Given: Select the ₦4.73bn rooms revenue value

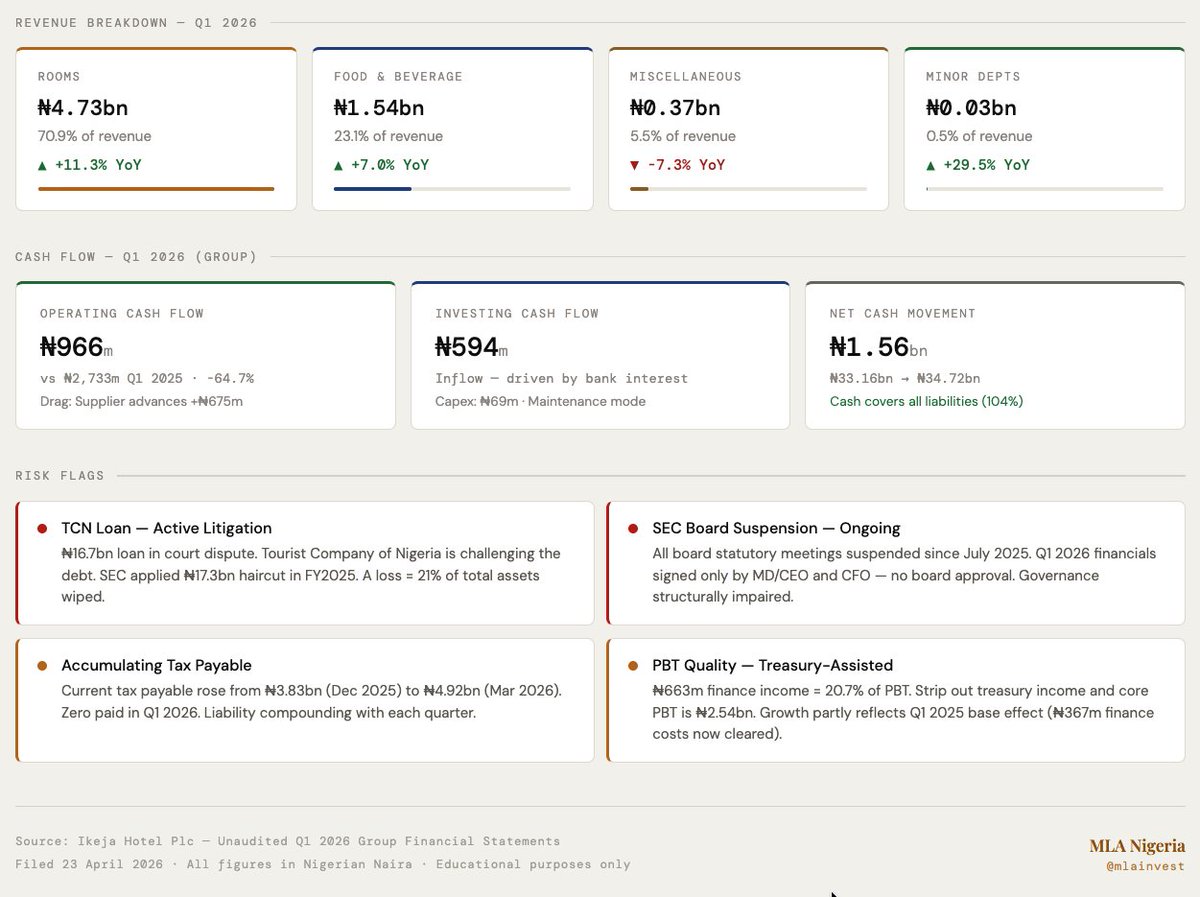Looking at the screenshot, I should coord(83,107).
